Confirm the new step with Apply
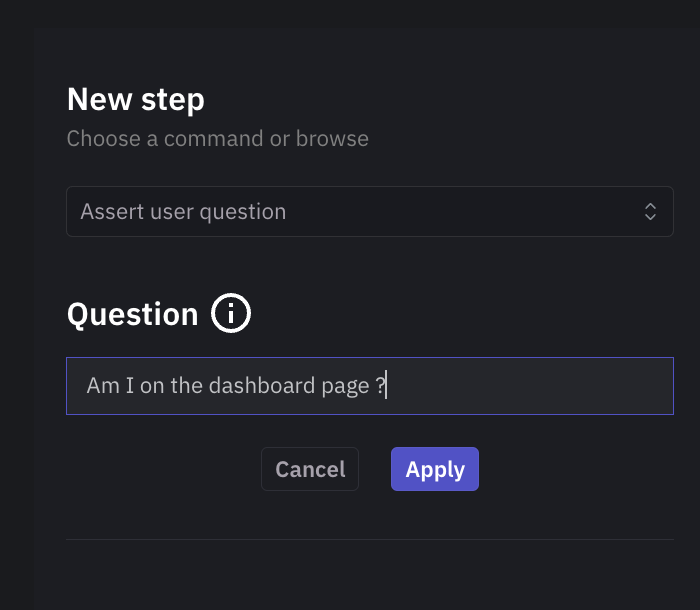This screenshot has width=700, height=610. tap(434, 469)
